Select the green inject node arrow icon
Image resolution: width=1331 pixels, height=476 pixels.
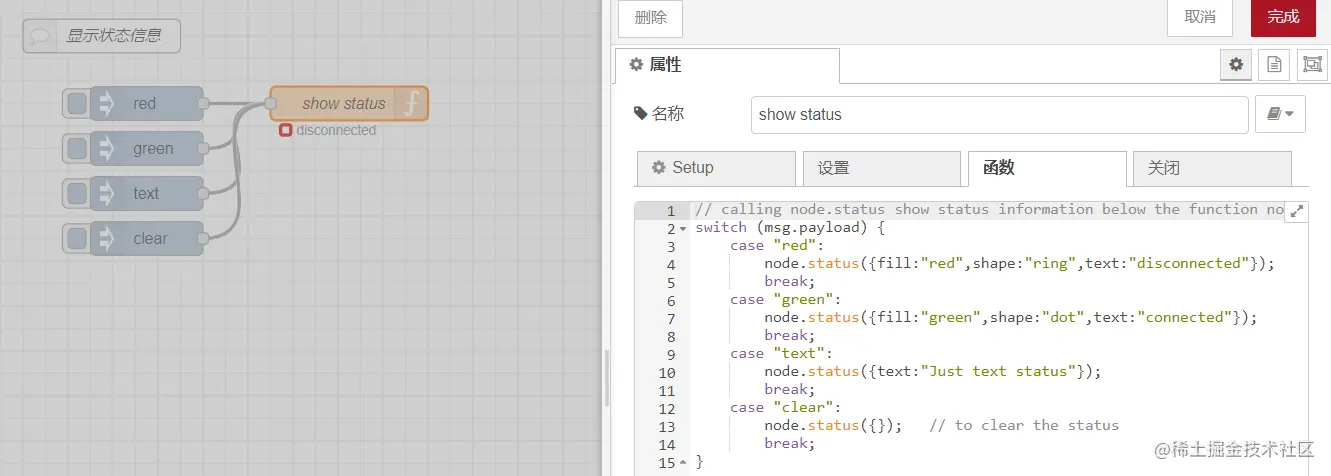[x=105, y=148]
